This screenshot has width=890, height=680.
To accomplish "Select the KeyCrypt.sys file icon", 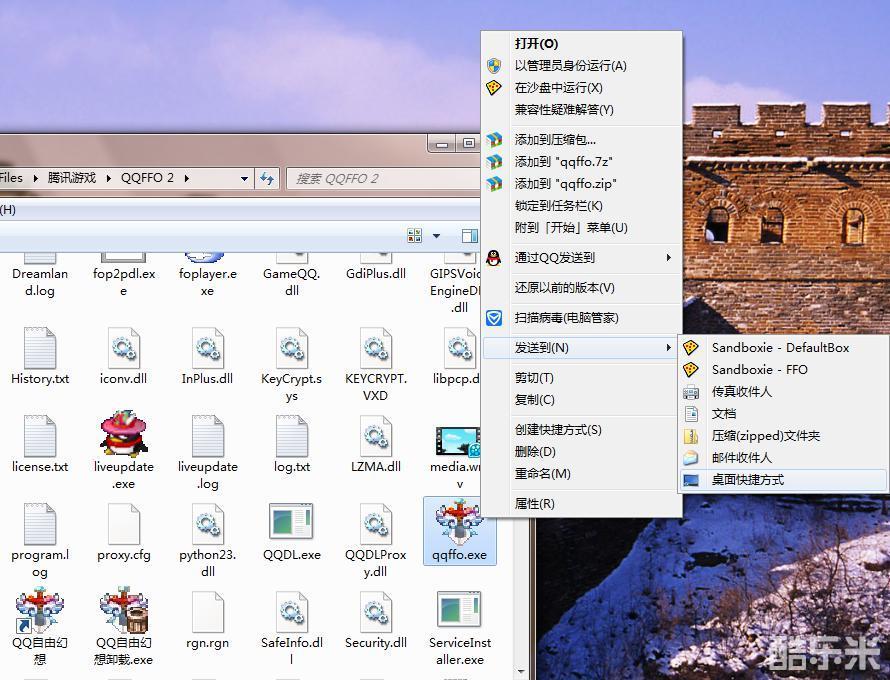I will 292,348.
